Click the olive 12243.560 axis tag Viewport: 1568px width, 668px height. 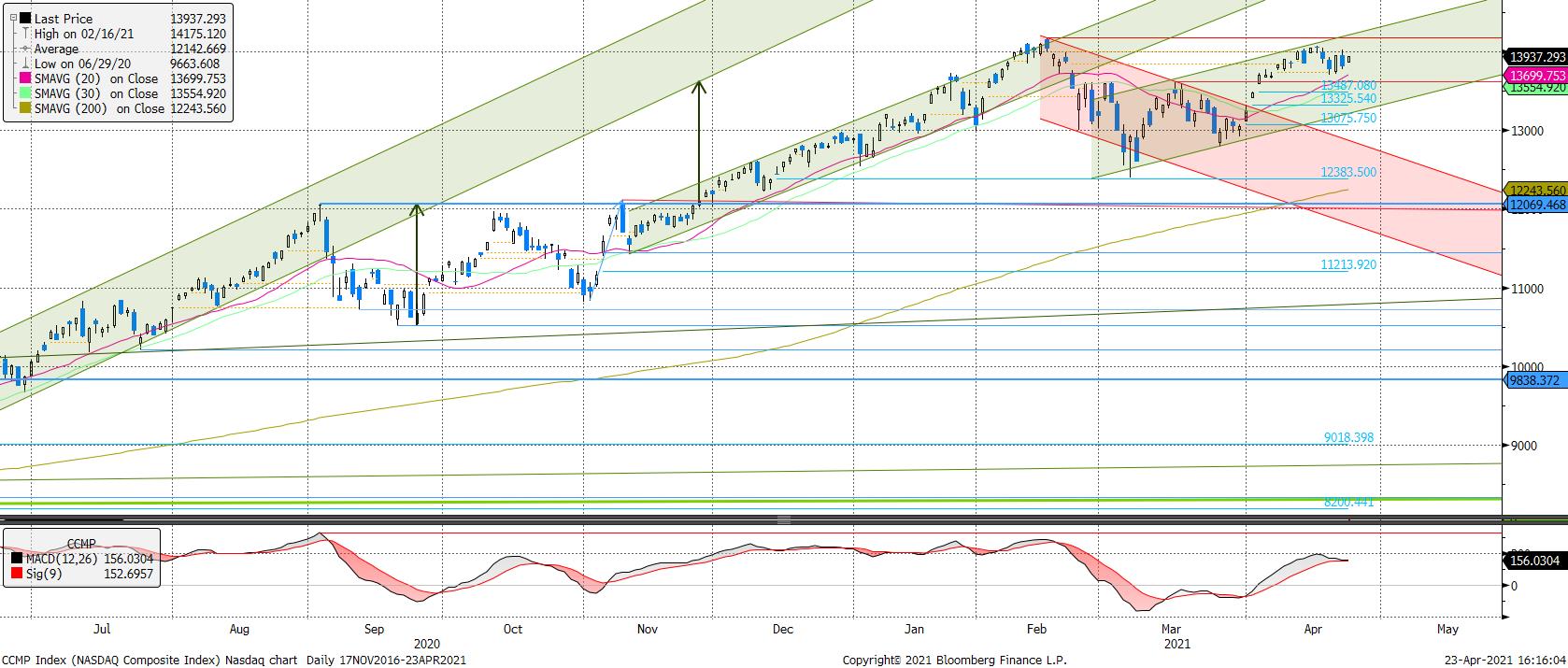pyautogui.click(x=1536, y=190)
